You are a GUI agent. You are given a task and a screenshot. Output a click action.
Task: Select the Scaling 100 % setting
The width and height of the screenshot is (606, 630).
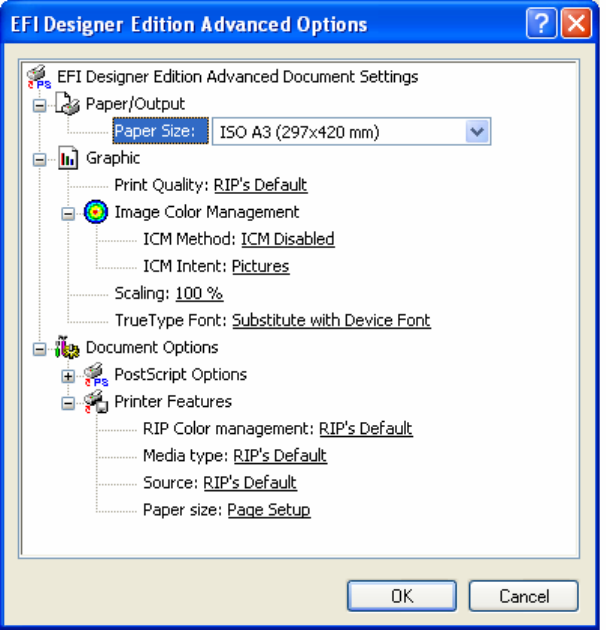[x=199, y=293]
